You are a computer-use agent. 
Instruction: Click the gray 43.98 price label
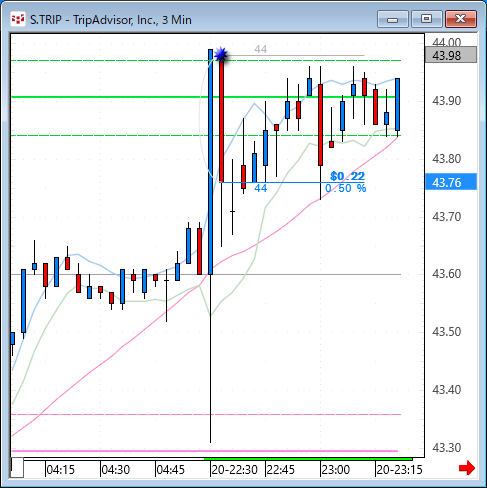click(x=451, y=55)
